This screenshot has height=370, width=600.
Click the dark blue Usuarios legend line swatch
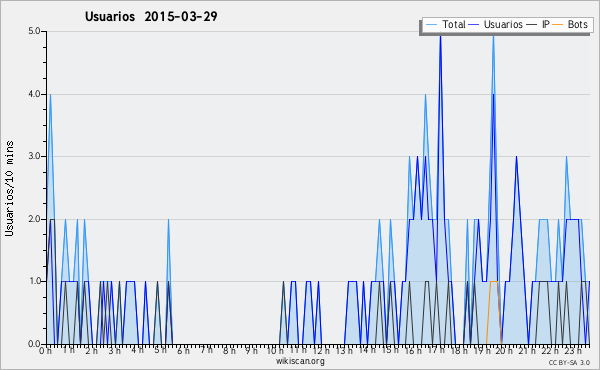474,25
